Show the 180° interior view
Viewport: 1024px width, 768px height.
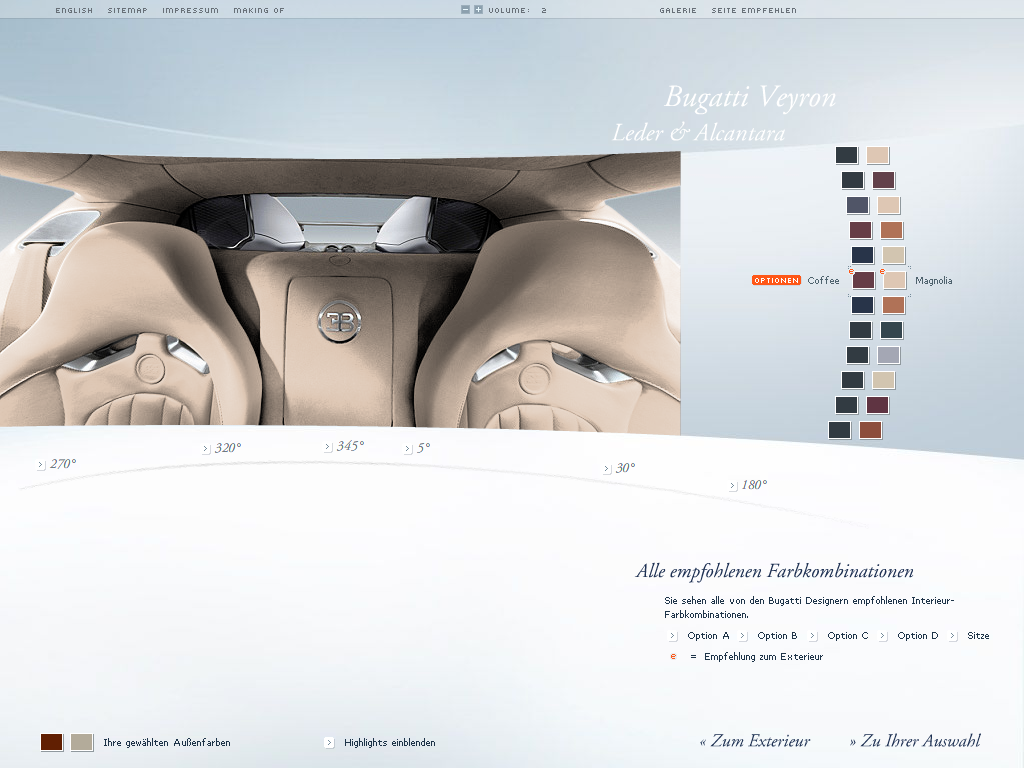coord(733,486)
